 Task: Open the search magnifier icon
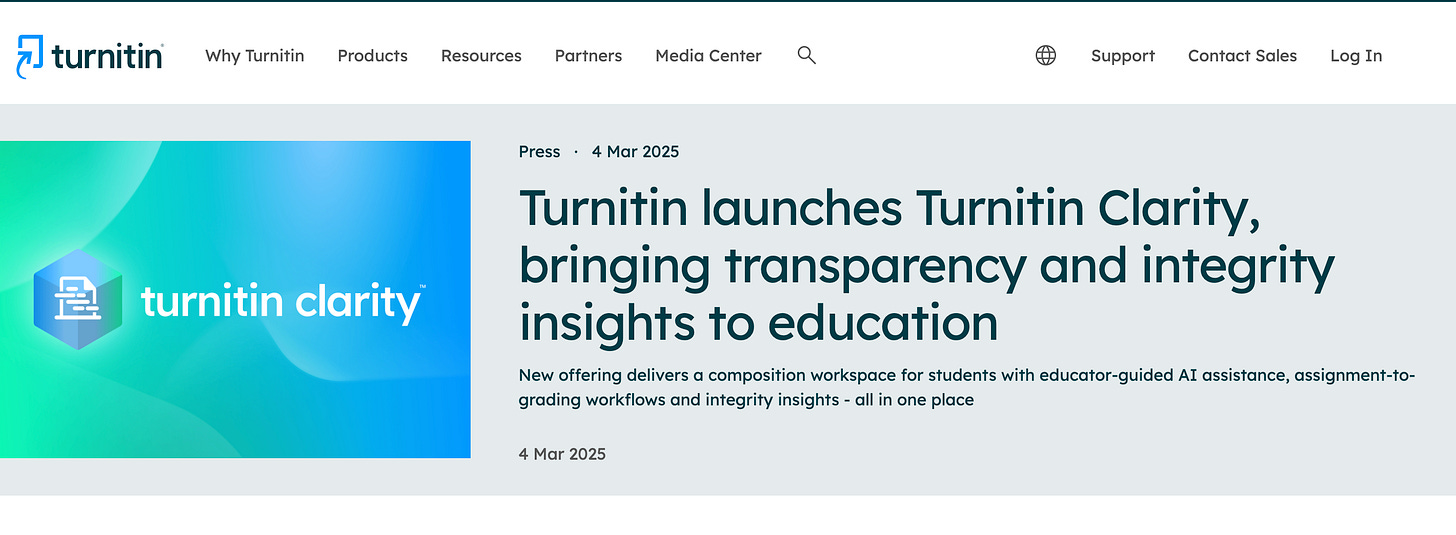coord(807,56)
